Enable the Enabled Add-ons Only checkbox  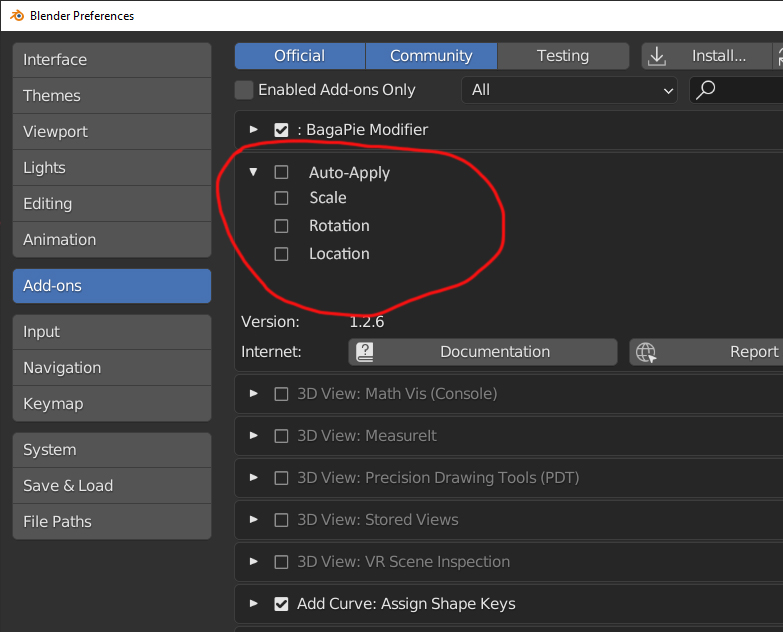[x=244, y=90]
